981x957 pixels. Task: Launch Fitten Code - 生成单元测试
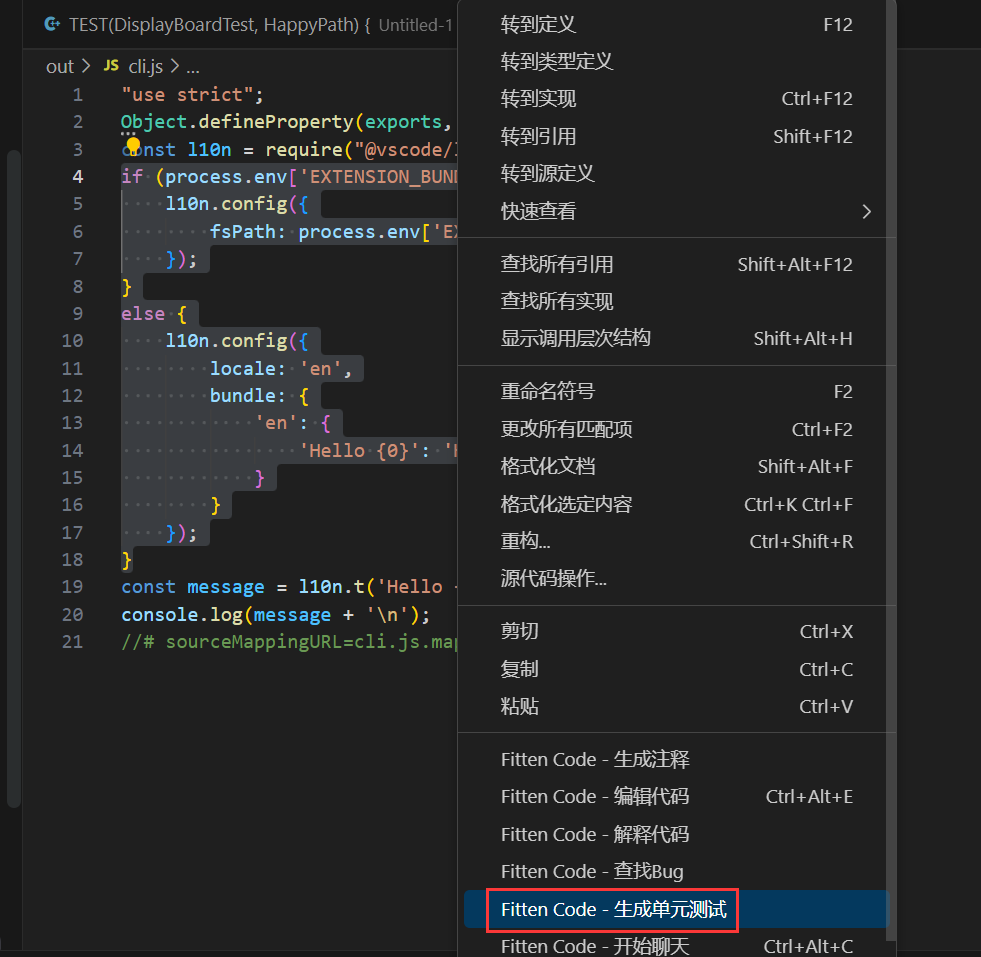[613, 910]
